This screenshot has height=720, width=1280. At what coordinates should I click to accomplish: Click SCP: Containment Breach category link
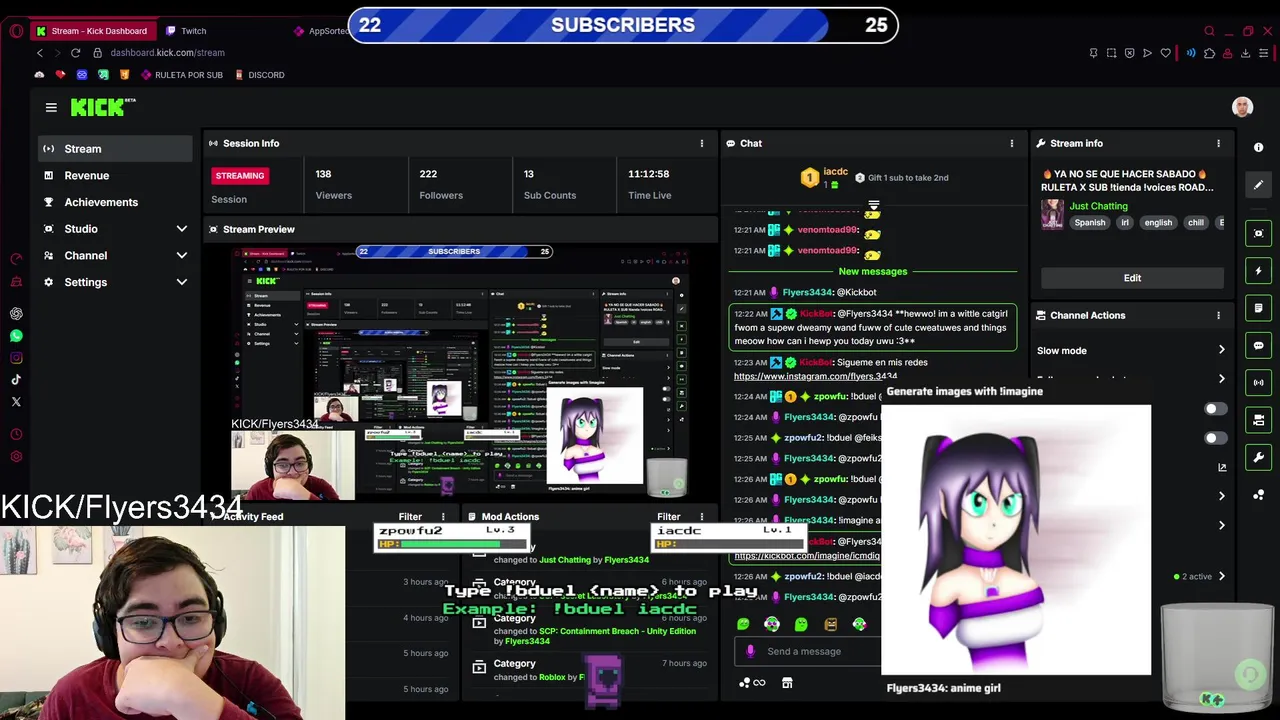tap(617, 631)
